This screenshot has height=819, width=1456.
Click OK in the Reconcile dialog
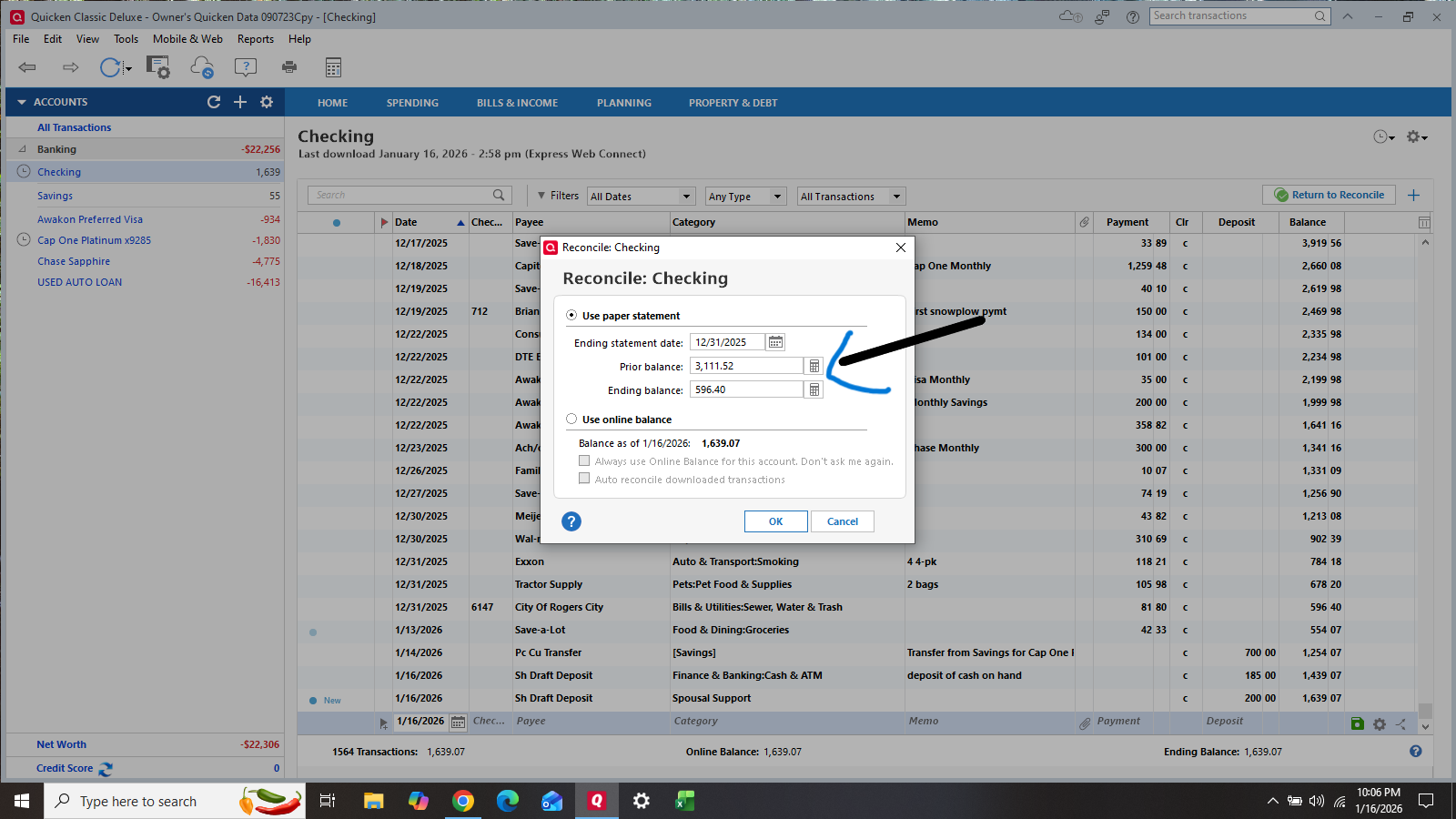(775, 521)
